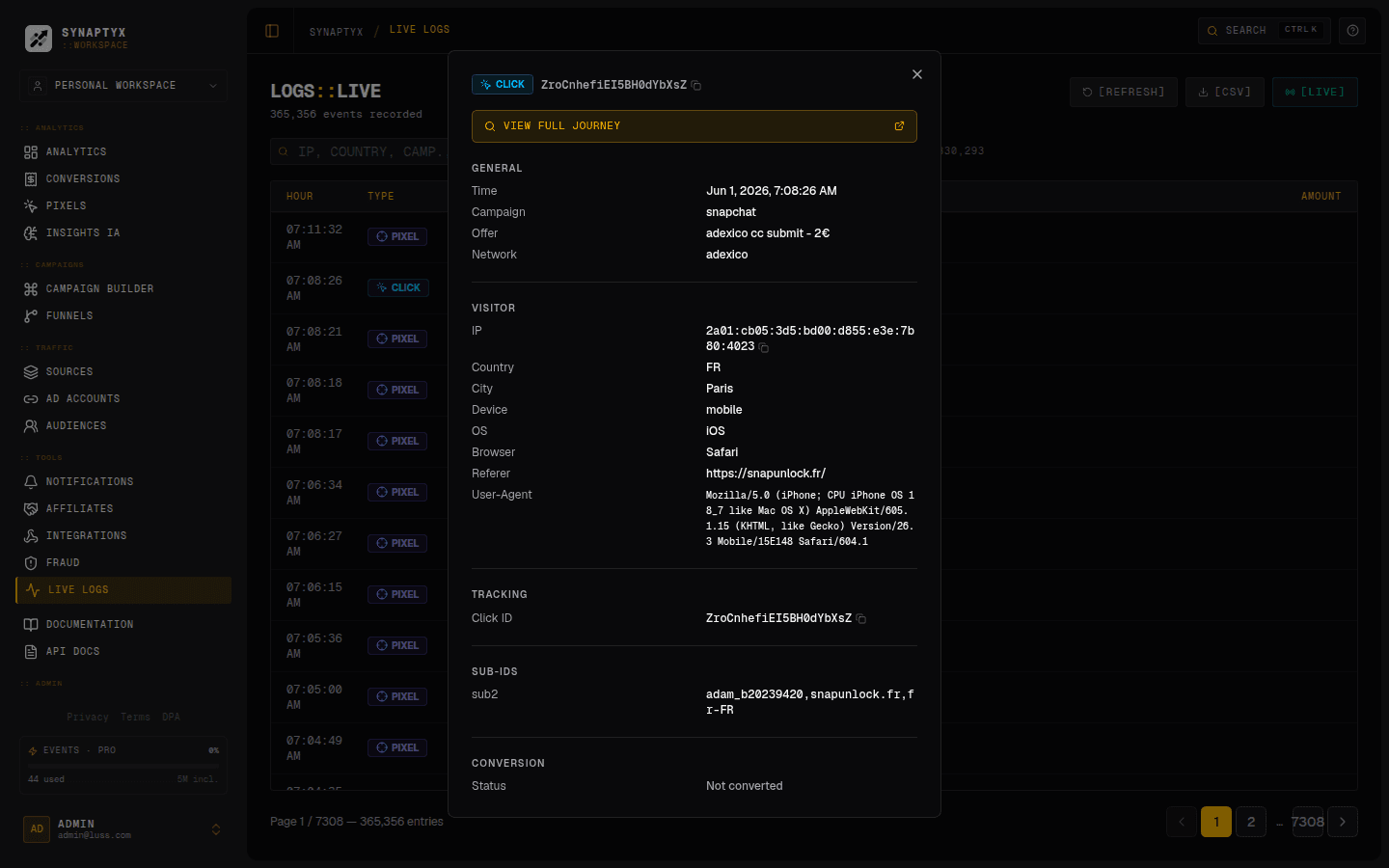This screenshot has height=868, width=1389.
Task: Export logs as CSV
Action: [1224, 92]
